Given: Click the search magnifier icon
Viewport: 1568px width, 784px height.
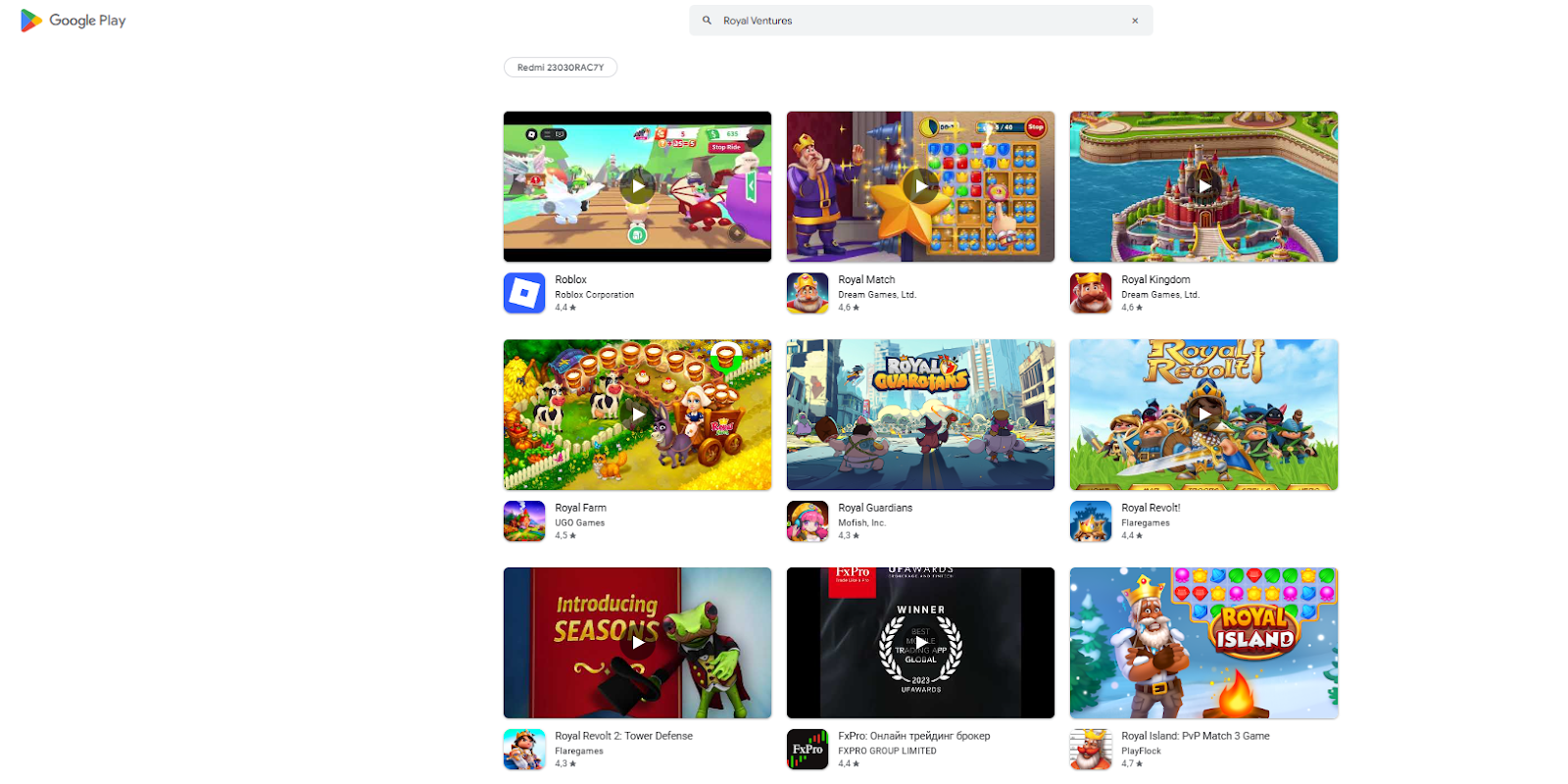Looking at the screenshot, I should tap(707, 21).
